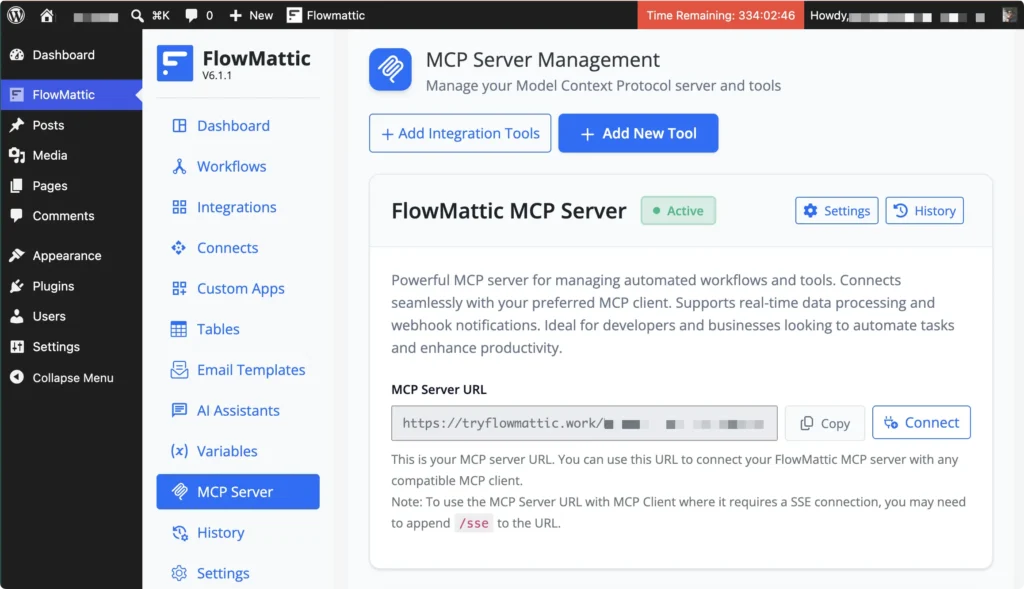Click the Email Templates envelope icon
The image size is (1024, 589).
pyautogui.click(x=179, y=370)
